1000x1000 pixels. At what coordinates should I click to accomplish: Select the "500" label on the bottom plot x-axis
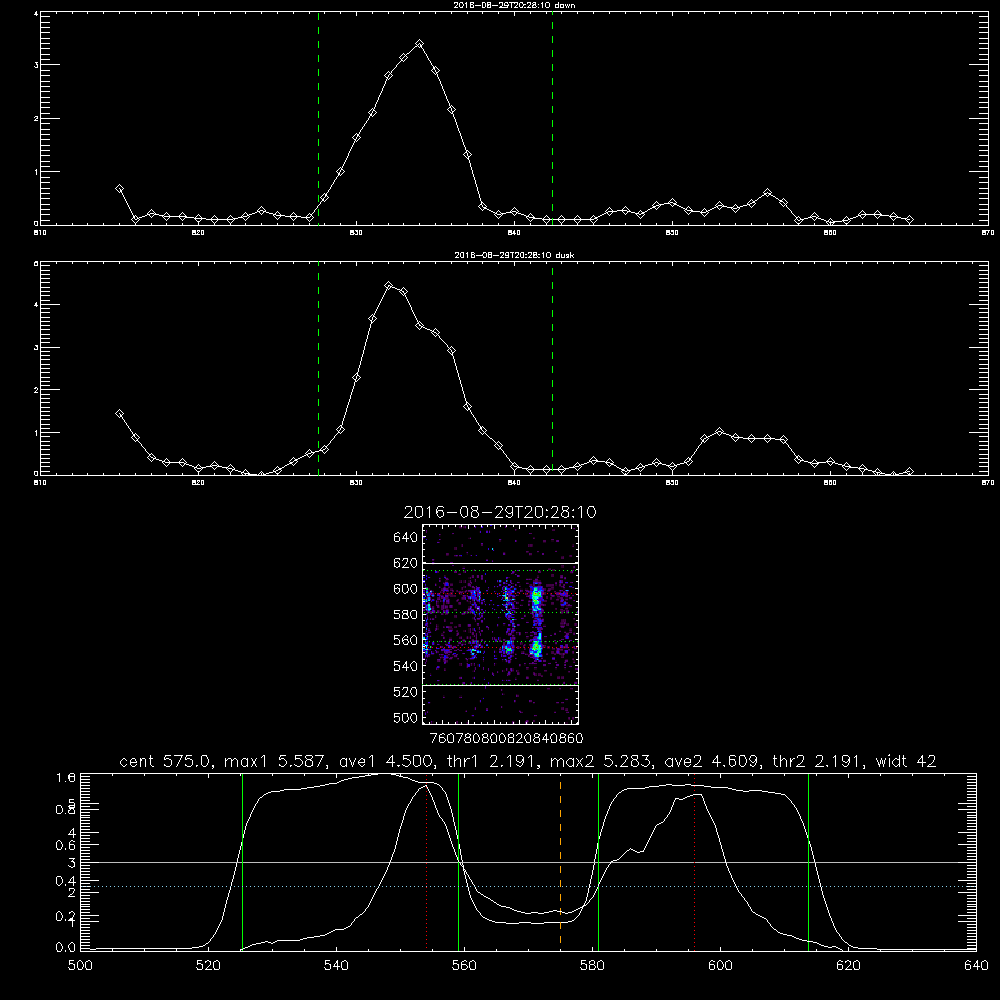coord(80,966)
